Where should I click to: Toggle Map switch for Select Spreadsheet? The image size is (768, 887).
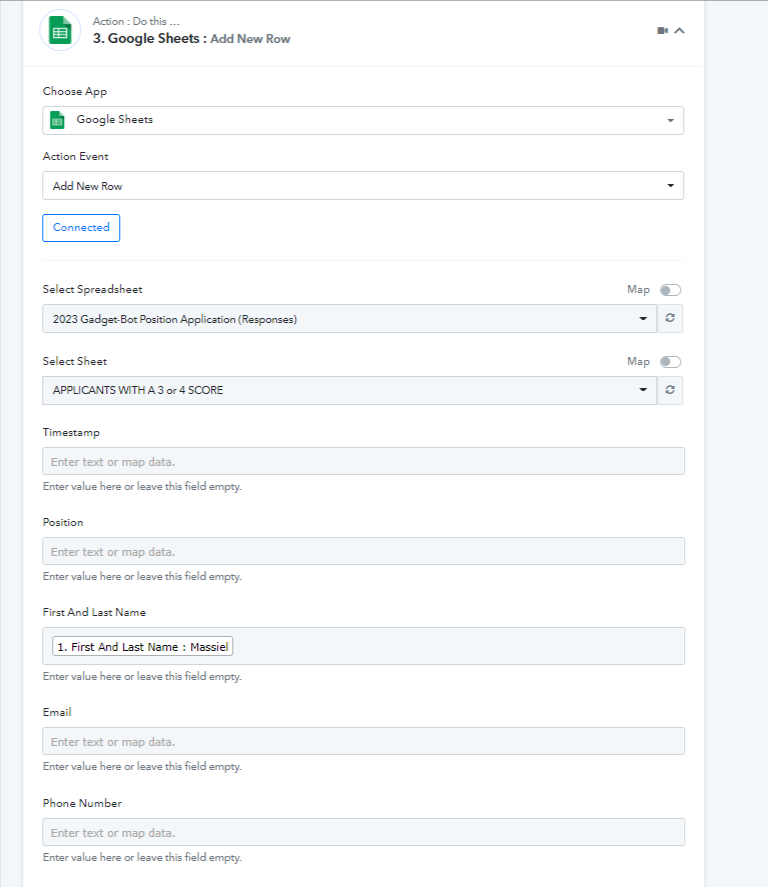(x=670, y=290)
